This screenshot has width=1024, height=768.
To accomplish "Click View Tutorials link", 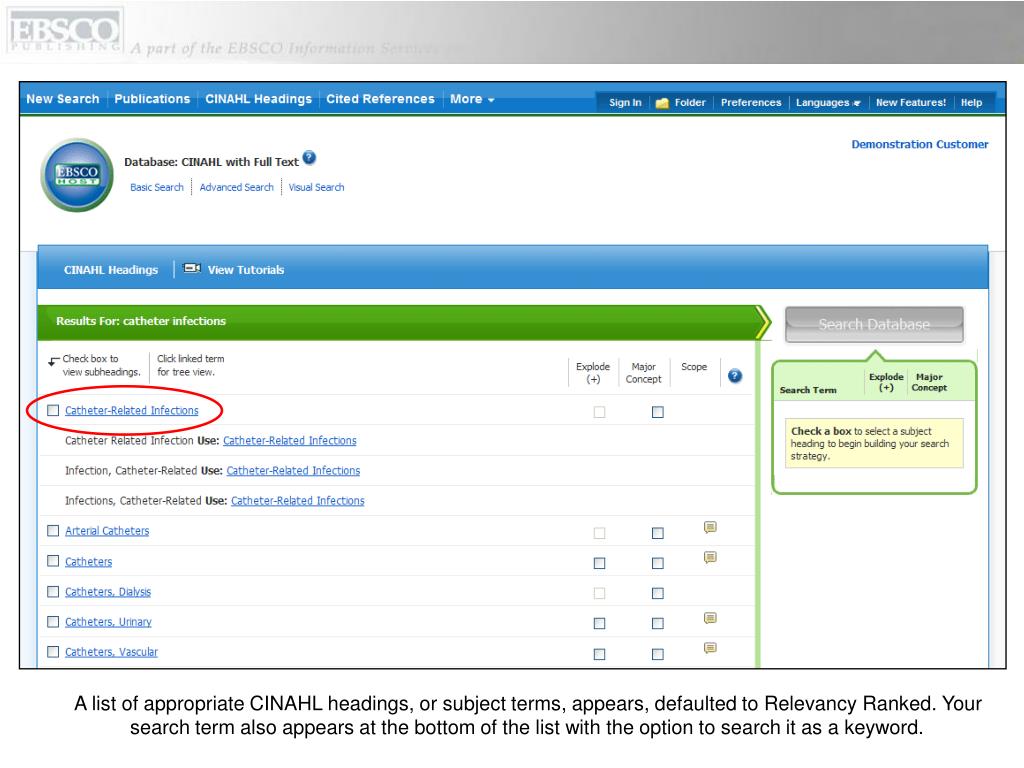I will (x=246, y=270).
